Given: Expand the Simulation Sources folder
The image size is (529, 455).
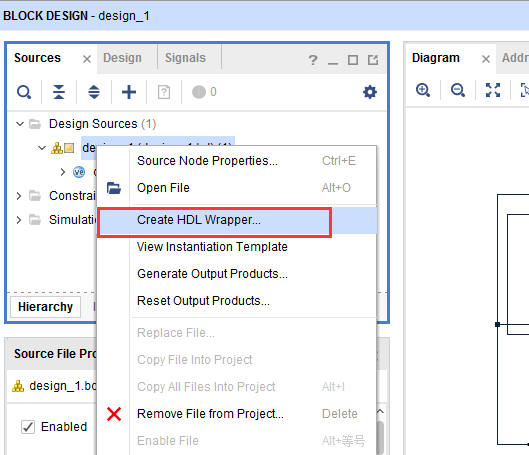Looking at the screenshot, I should (x=19, y=220).
